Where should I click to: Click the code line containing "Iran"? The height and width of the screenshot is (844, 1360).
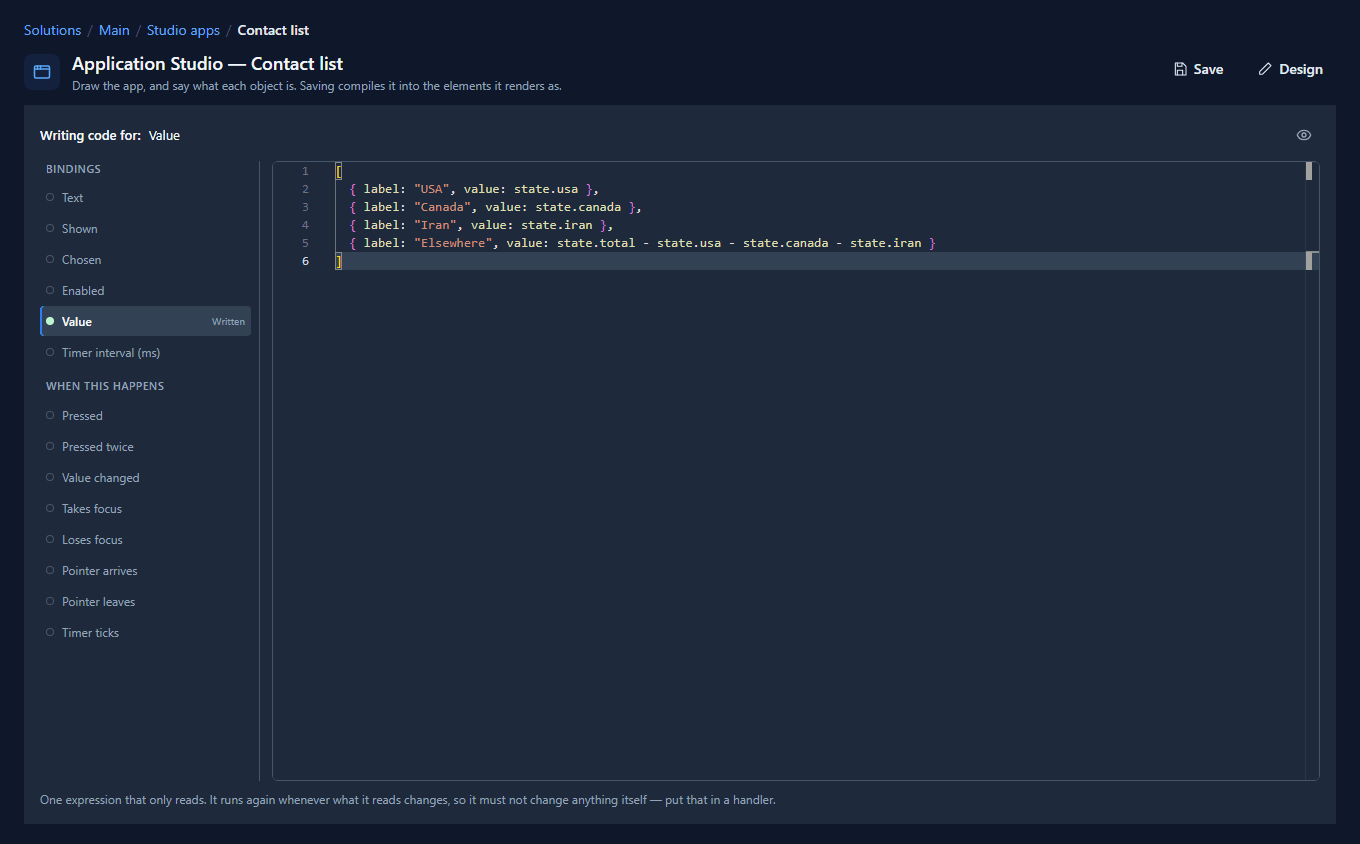click(x=481, y=225)
